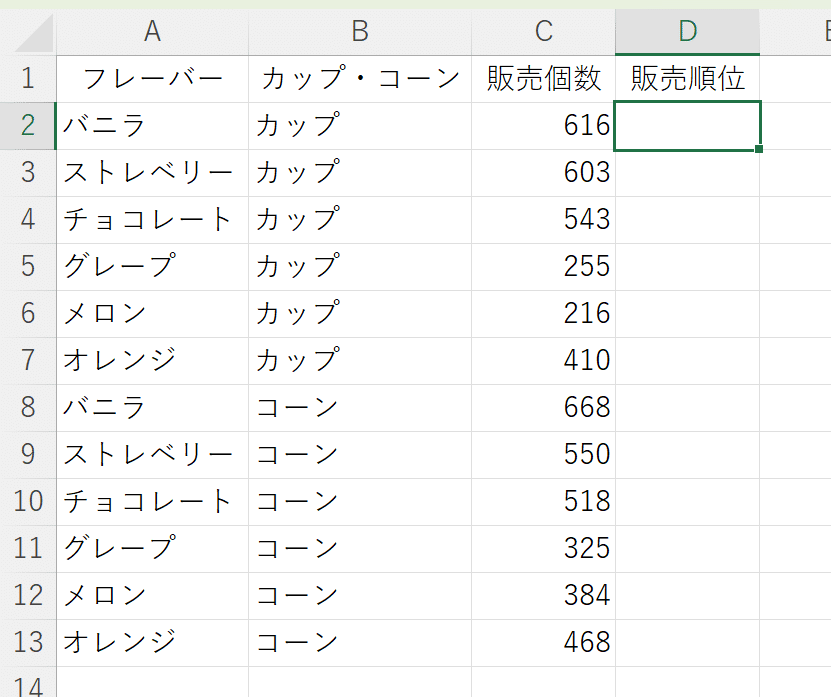
Task: Select column B header
Action: pos(360,32)
